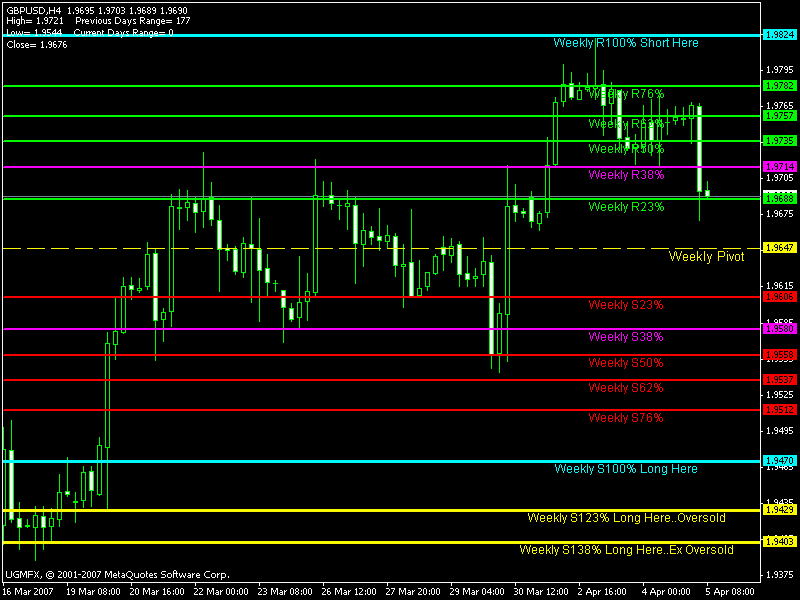Click the cyan 1.9824 price tag
This screenshot has height=600, width=800.
[x=778, y=35]
